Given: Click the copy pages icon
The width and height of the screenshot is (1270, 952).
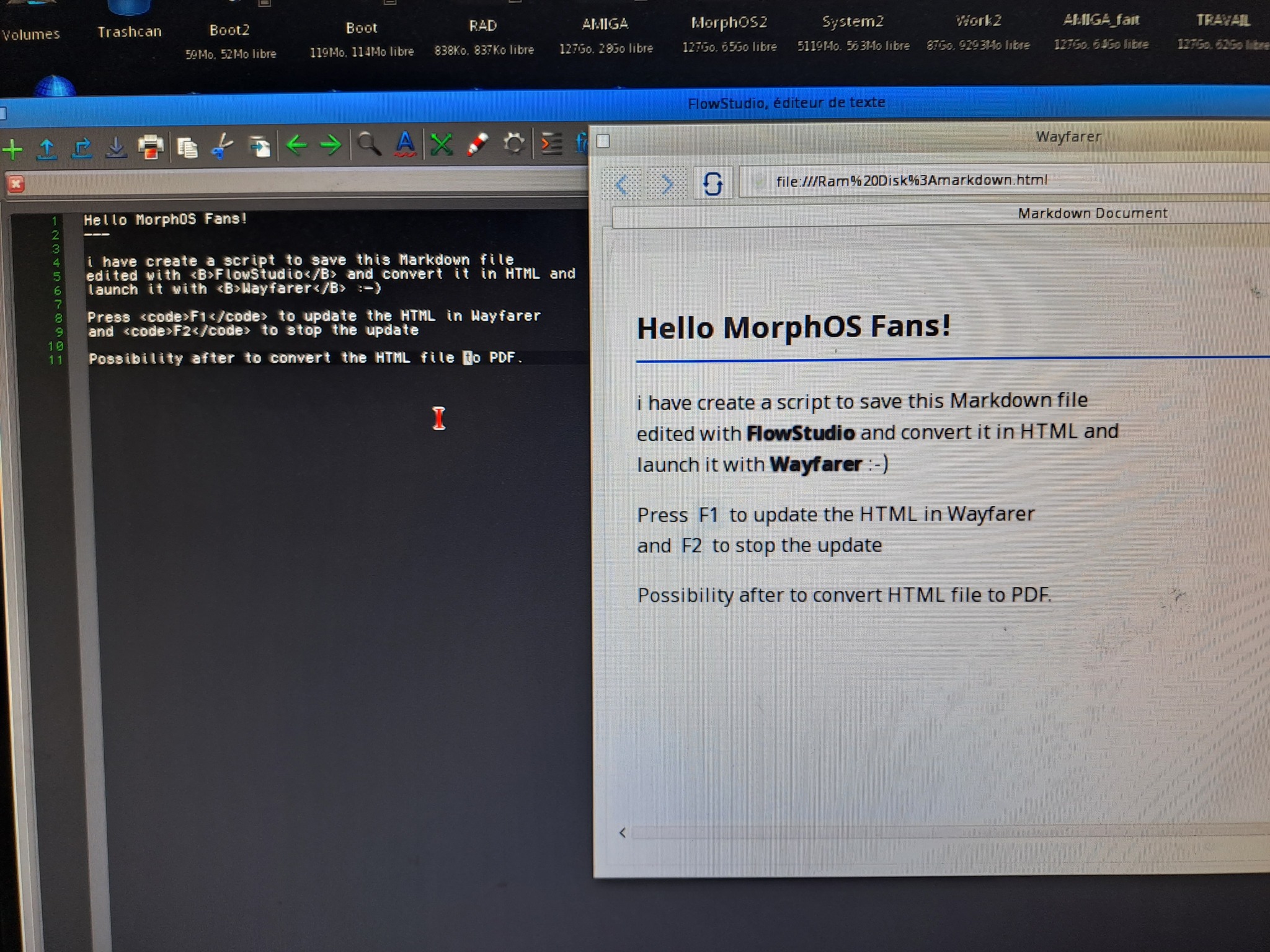Looking at the screenshot, I should (187, 147).
